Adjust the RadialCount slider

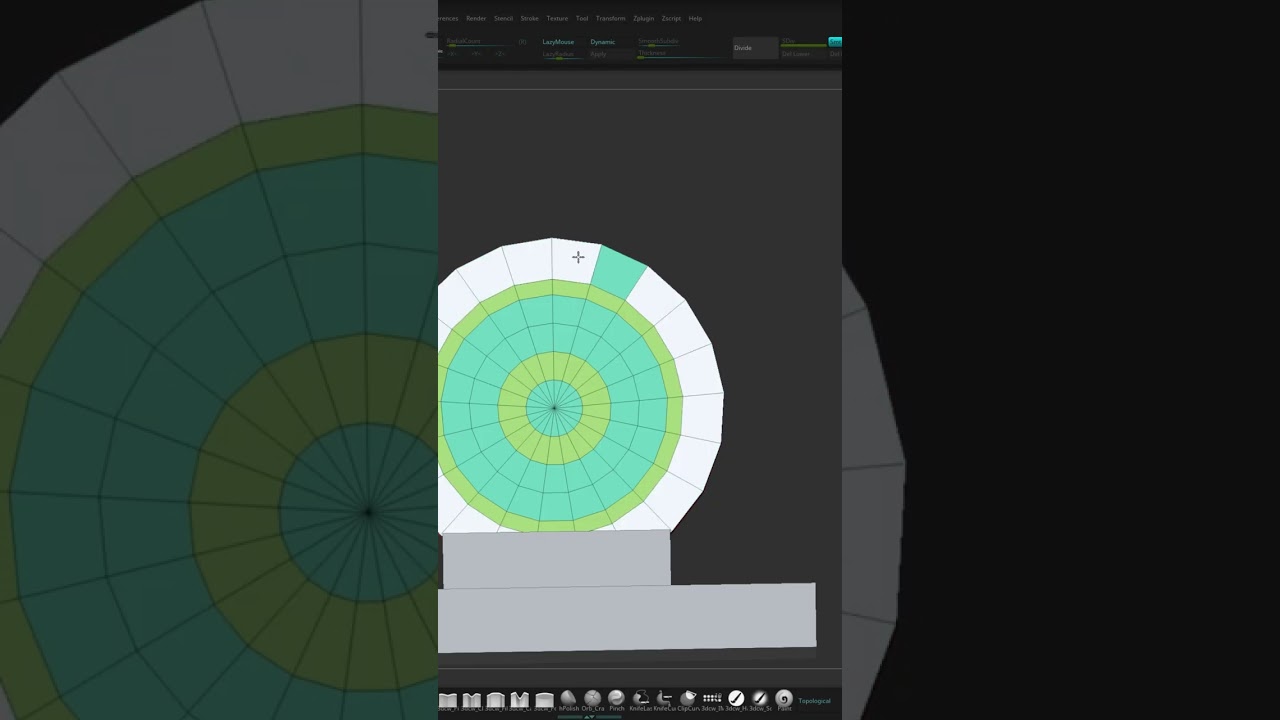[480, 42]
